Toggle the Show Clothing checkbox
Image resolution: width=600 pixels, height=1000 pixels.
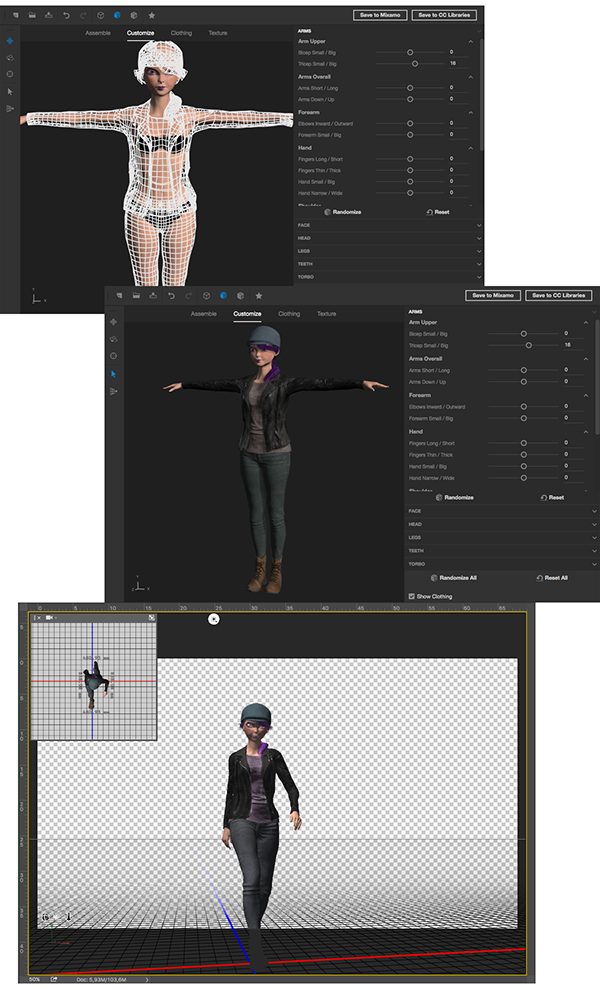(x=411, y=596)
